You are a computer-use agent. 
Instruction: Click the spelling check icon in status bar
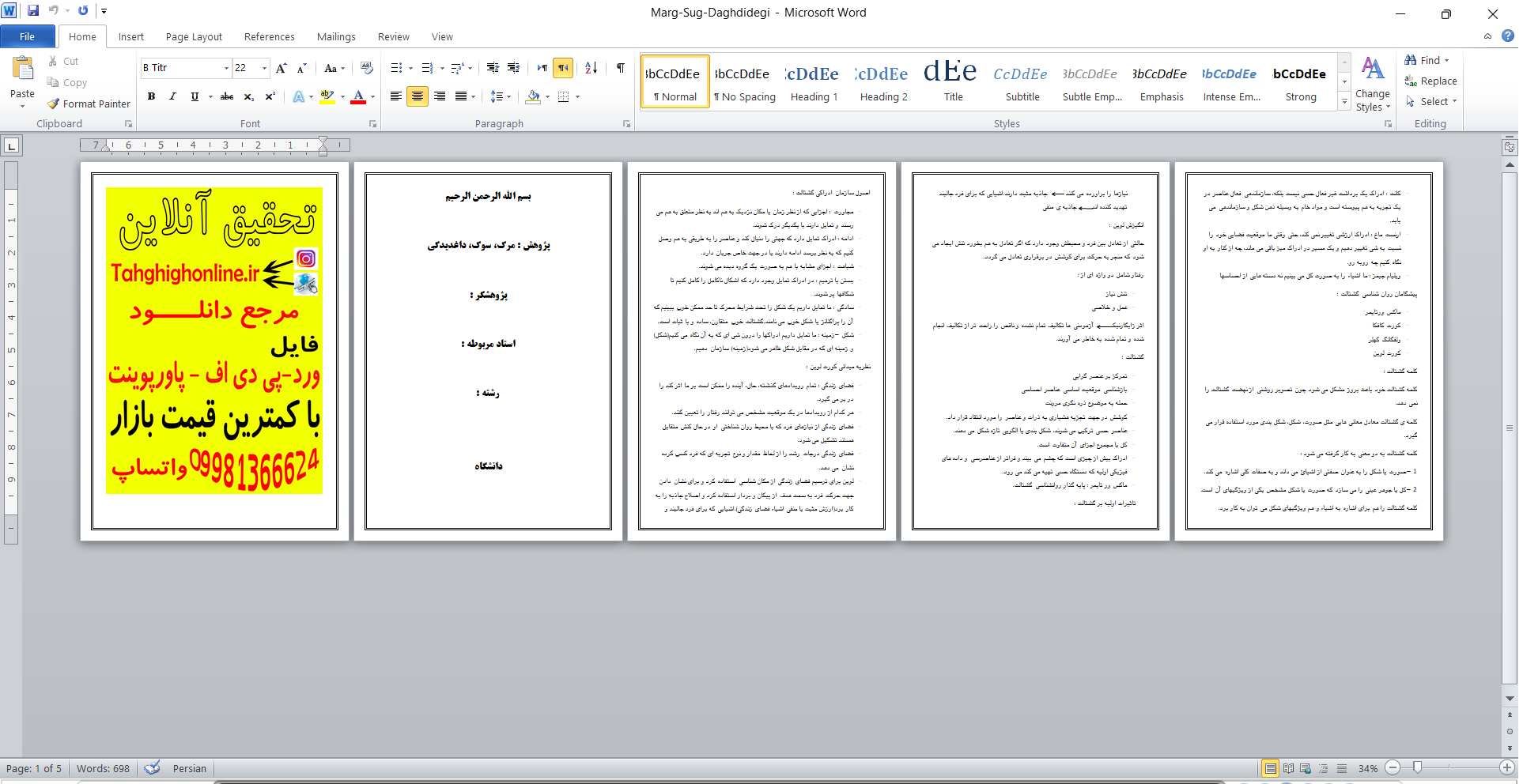pos(153,767)
